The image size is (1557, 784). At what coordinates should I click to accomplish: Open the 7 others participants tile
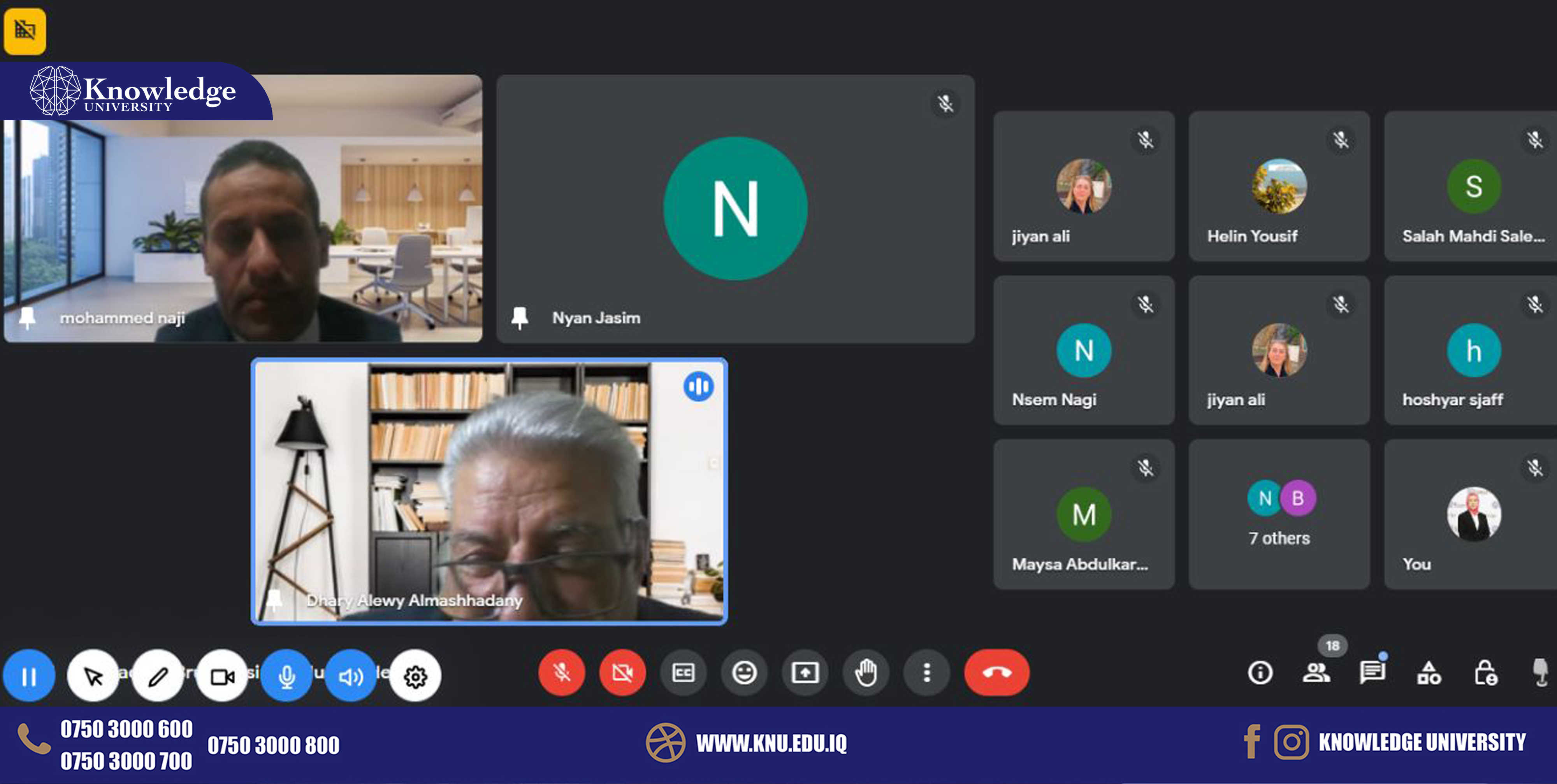pos(1279,514)
